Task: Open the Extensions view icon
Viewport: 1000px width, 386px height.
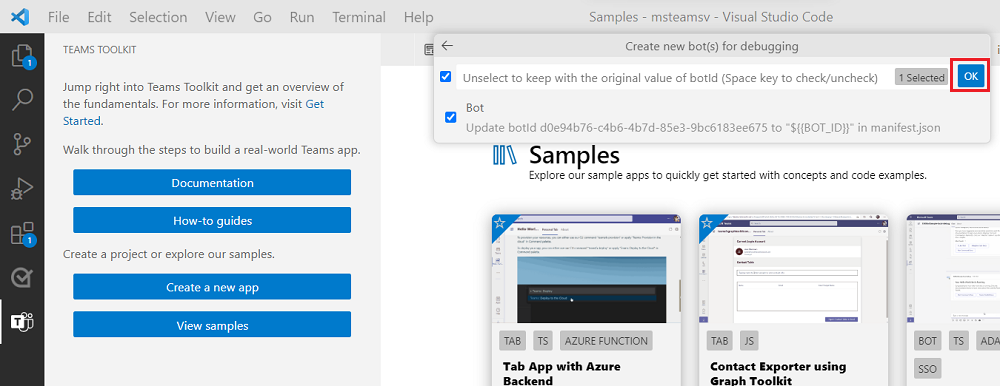Action: [x=22, y=234]
